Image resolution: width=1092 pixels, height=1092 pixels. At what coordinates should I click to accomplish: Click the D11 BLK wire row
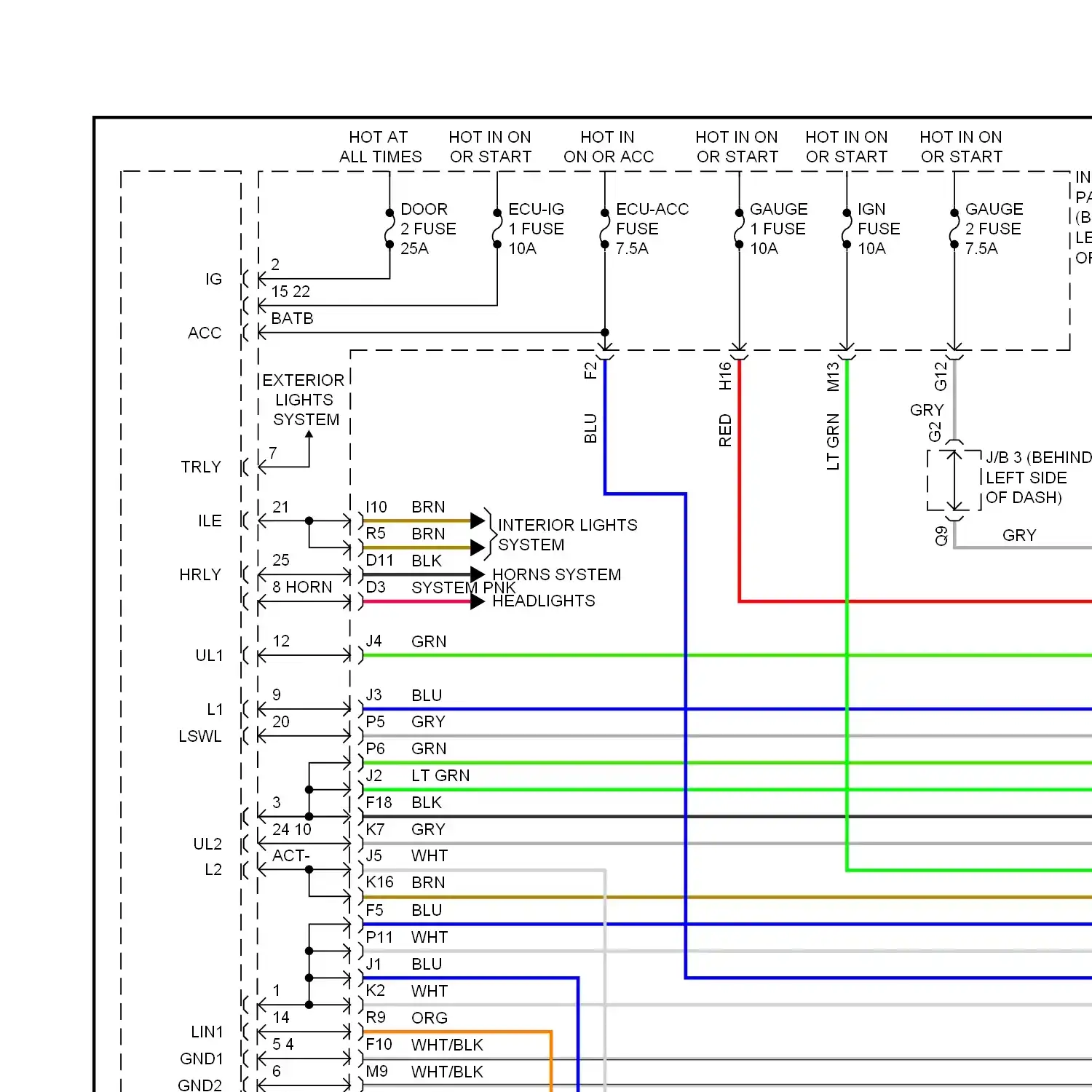tap(424, 567)
